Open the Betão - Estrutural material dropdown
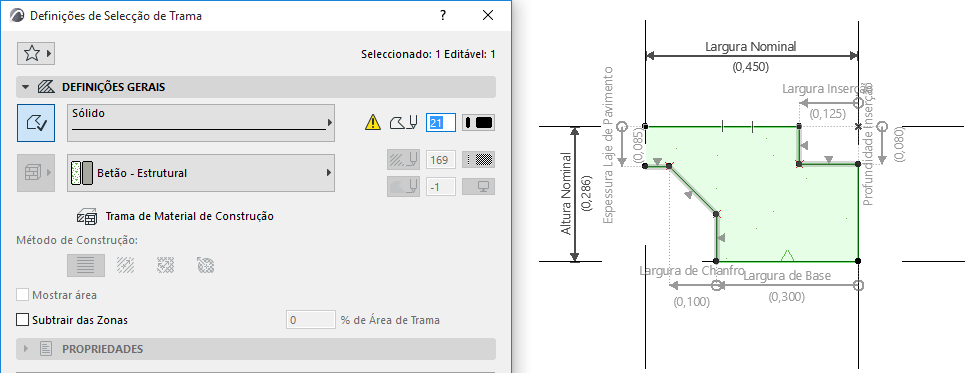 (201, 173)
